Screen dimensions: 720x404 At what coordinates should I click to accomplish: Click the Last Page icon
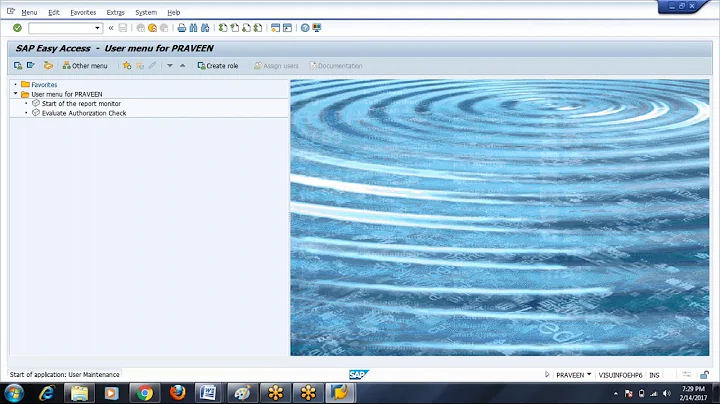coord(258,28)
